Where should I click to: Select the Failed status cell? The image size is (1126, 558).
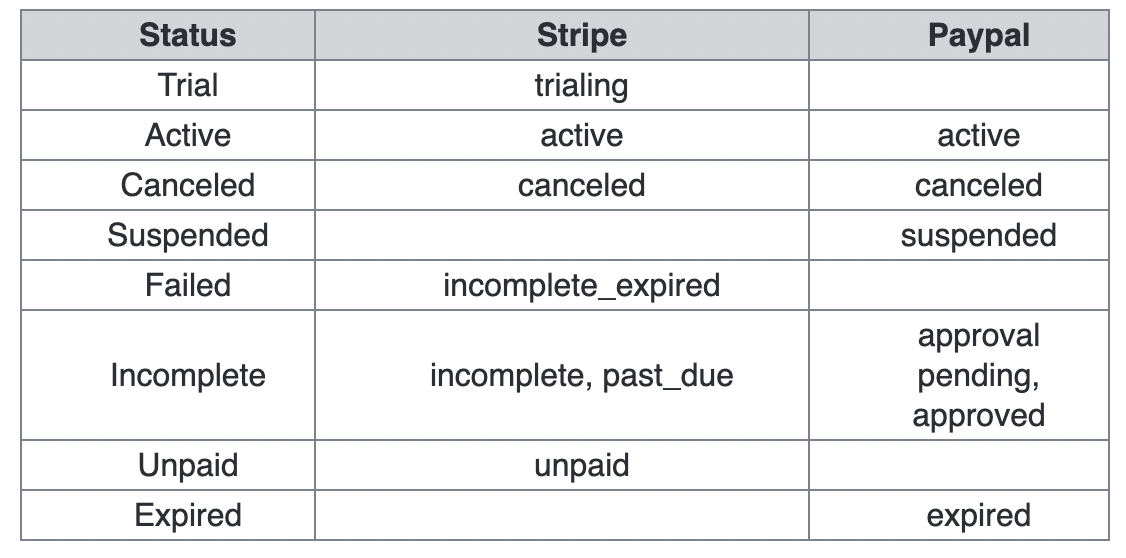click(188, 285)
